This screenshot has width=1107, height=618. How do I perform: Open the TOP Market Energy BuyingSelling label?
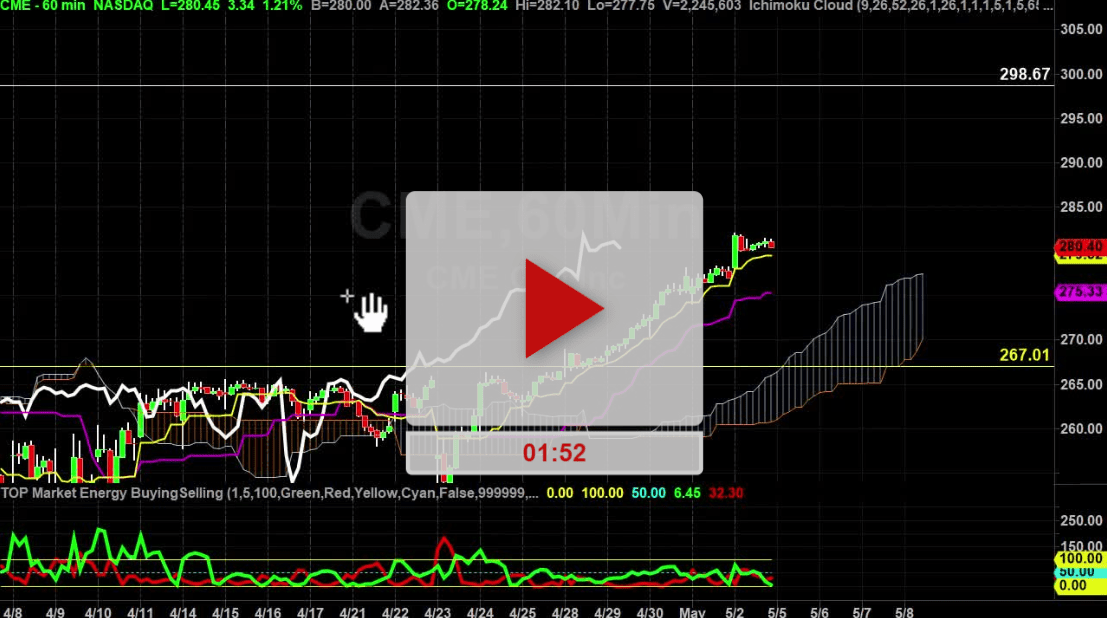(x=269, y=493)
